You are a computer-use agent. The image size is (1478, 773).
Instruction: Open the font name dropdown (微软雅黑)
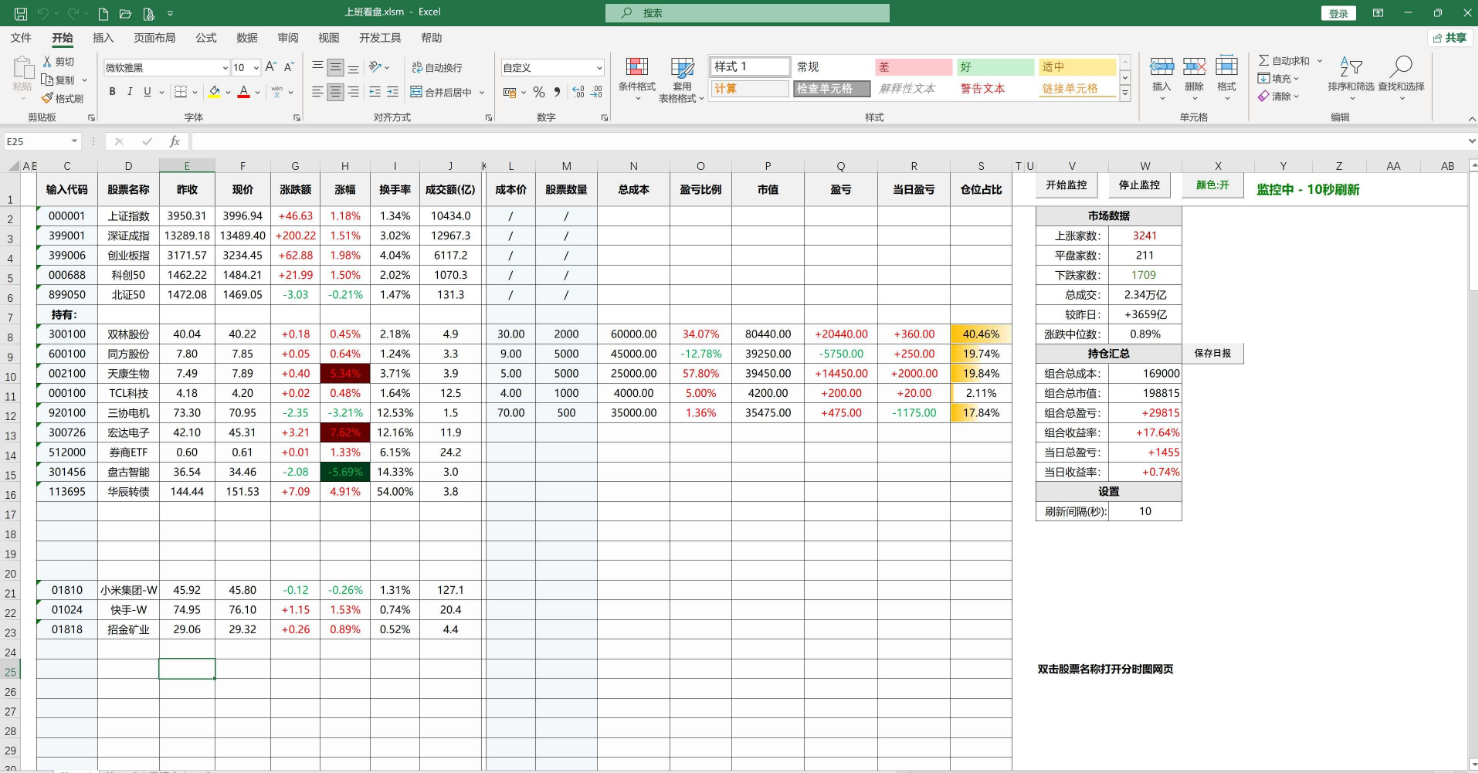pos(225,68)
